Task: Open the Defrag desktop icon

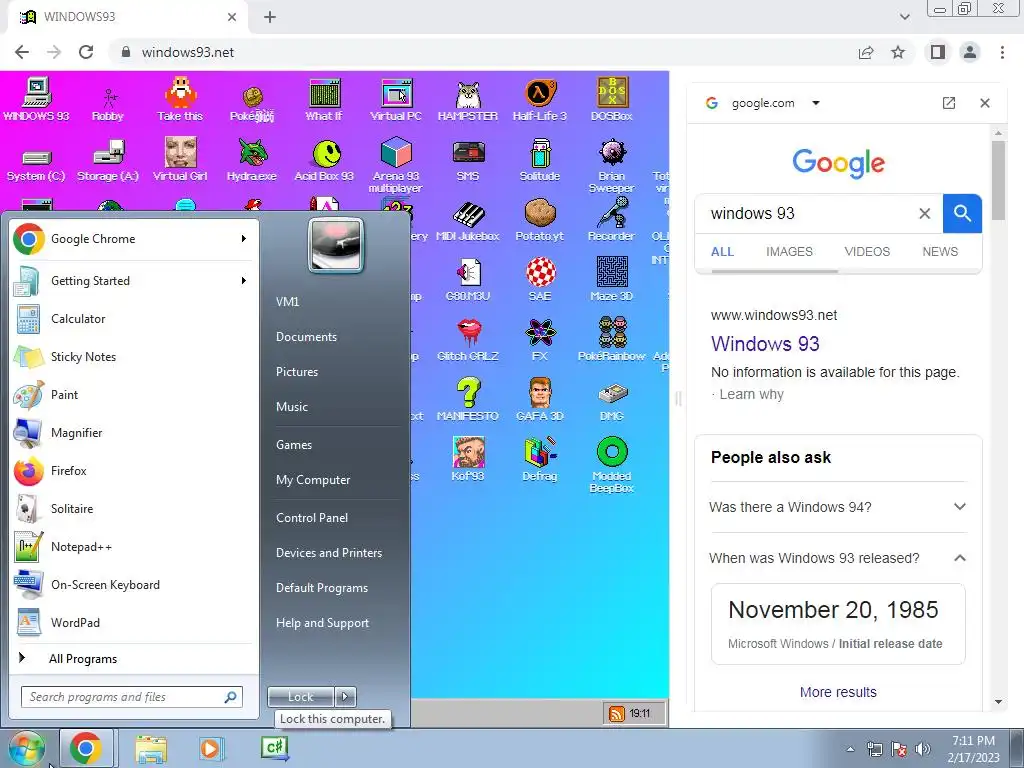Action: click(540, 460)
